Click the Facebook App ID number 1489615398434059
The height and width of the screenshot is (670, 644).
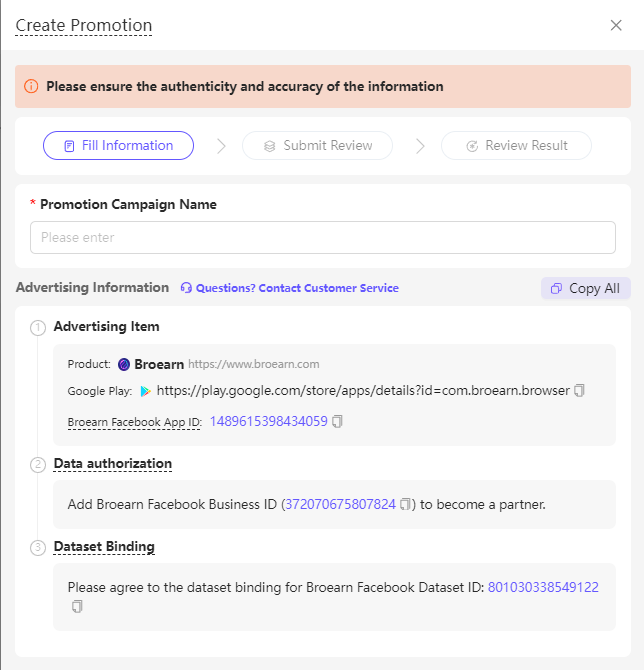[268, 422]
